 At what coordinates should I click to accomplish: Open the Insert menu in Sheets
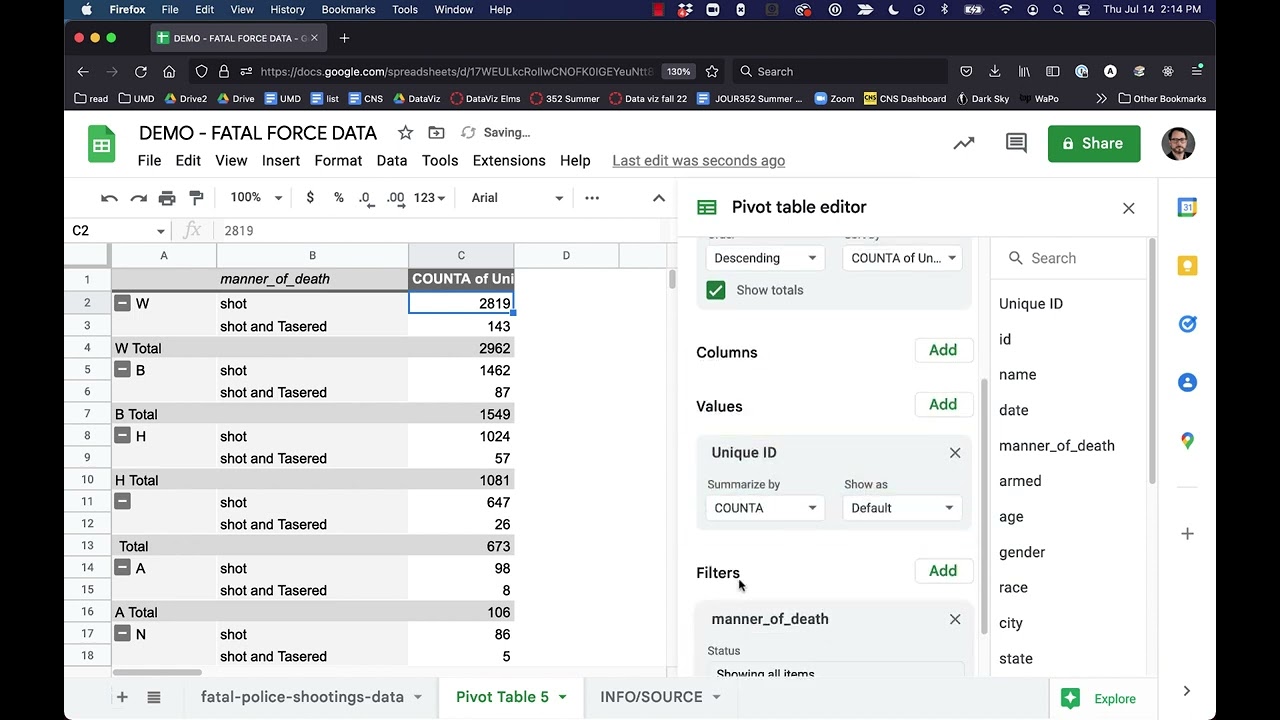point(281,160)
